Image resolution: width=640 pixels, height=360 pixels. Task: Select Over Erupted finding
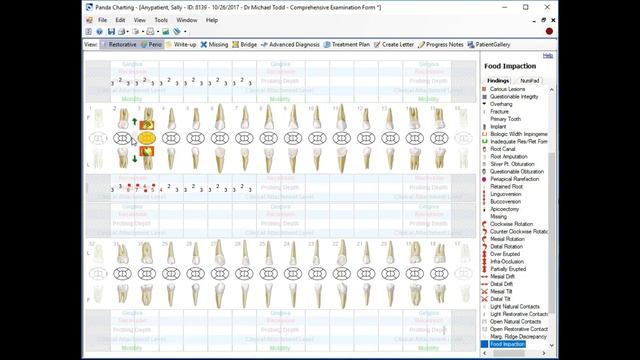505,254
